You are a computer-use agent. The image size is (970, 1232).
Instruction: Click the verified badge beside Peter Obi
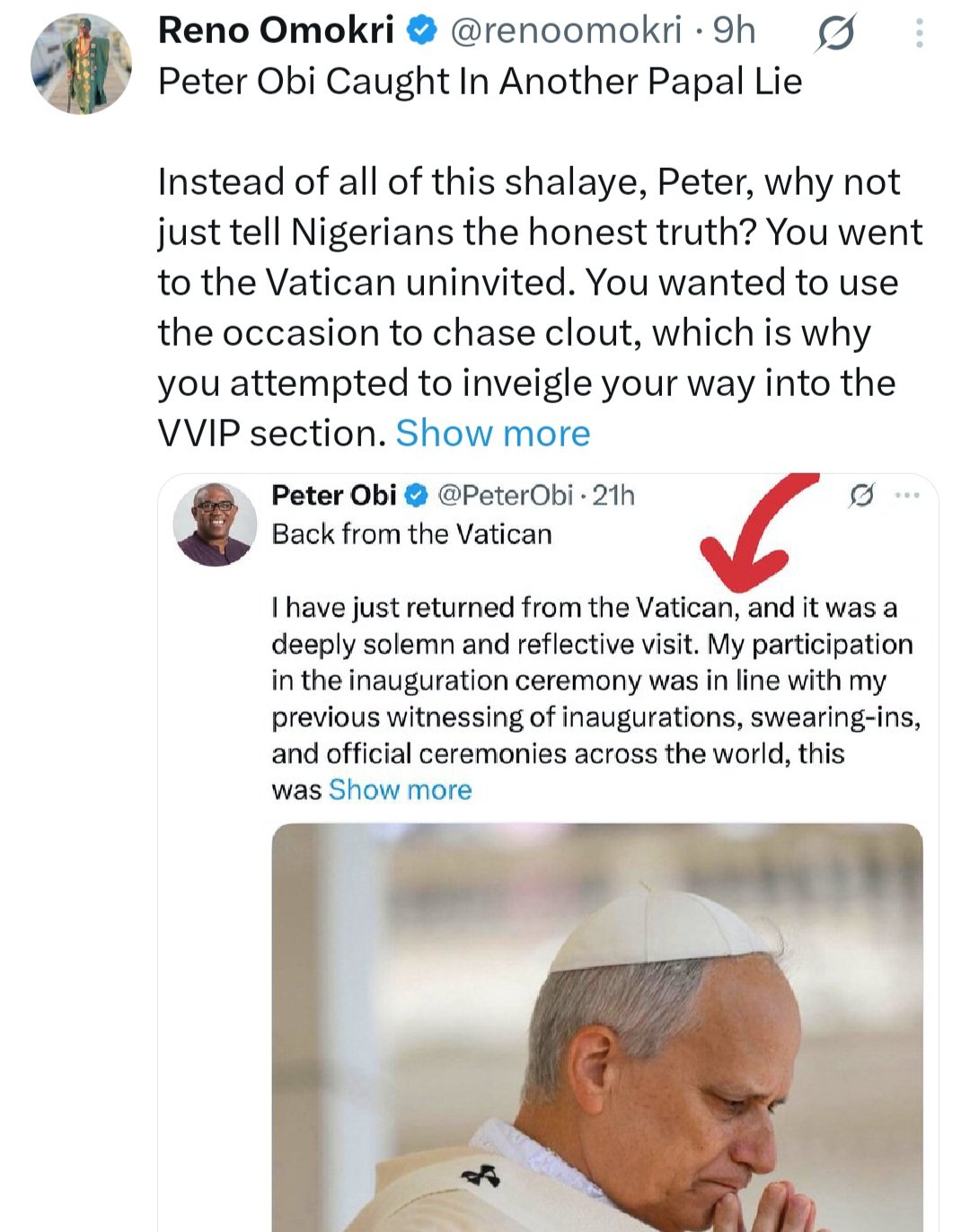pyautogui.click(x=417, y=495)
